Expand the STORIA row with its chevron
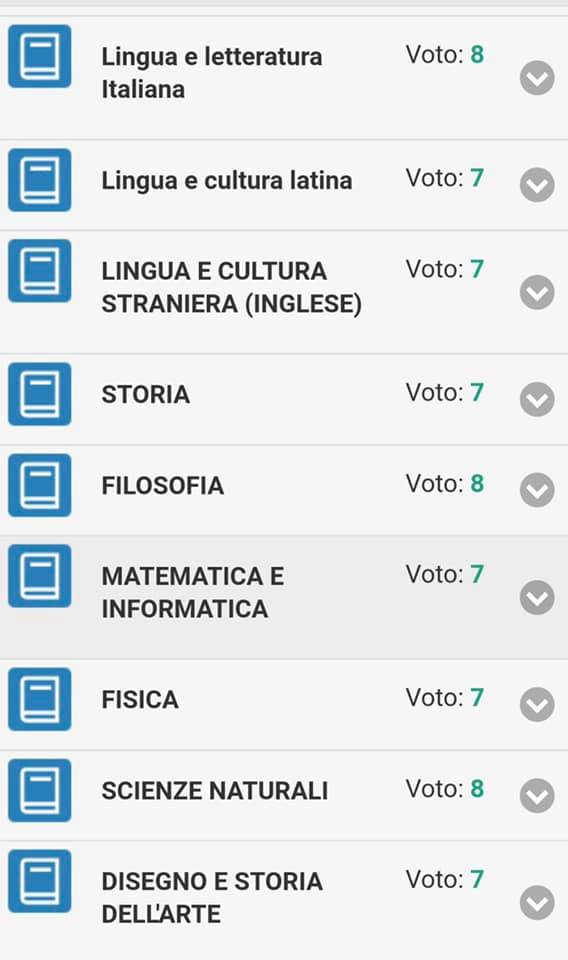This screenshot has height=960, width=568. point(537,399)
